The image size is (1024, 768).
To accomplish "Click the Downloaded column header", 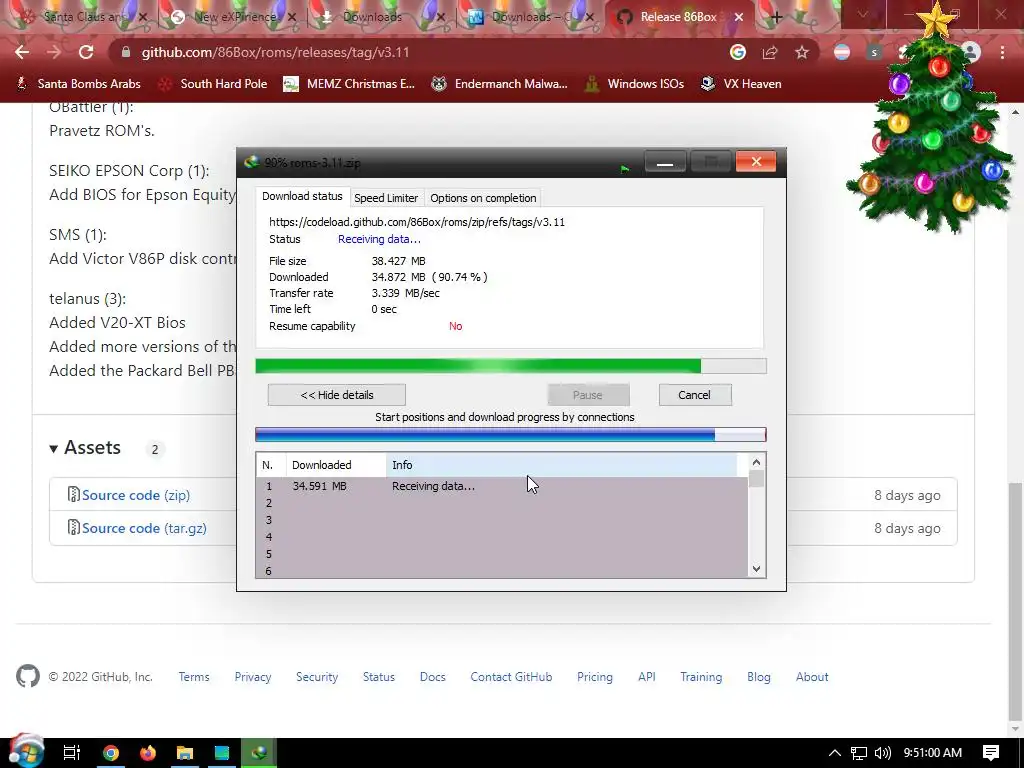I will pos(336,465).
